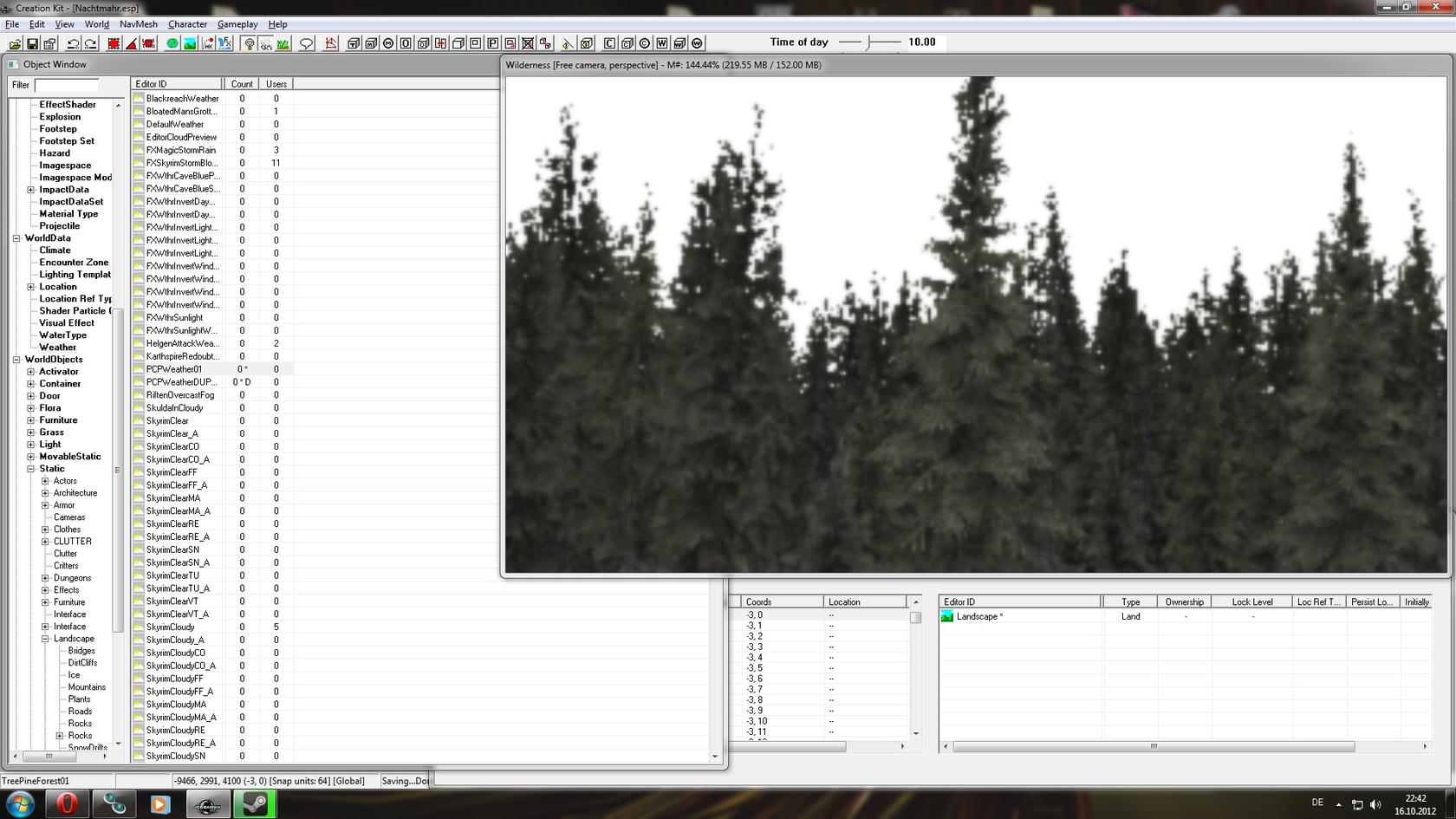Click the Time of day slider

(870, 42)
